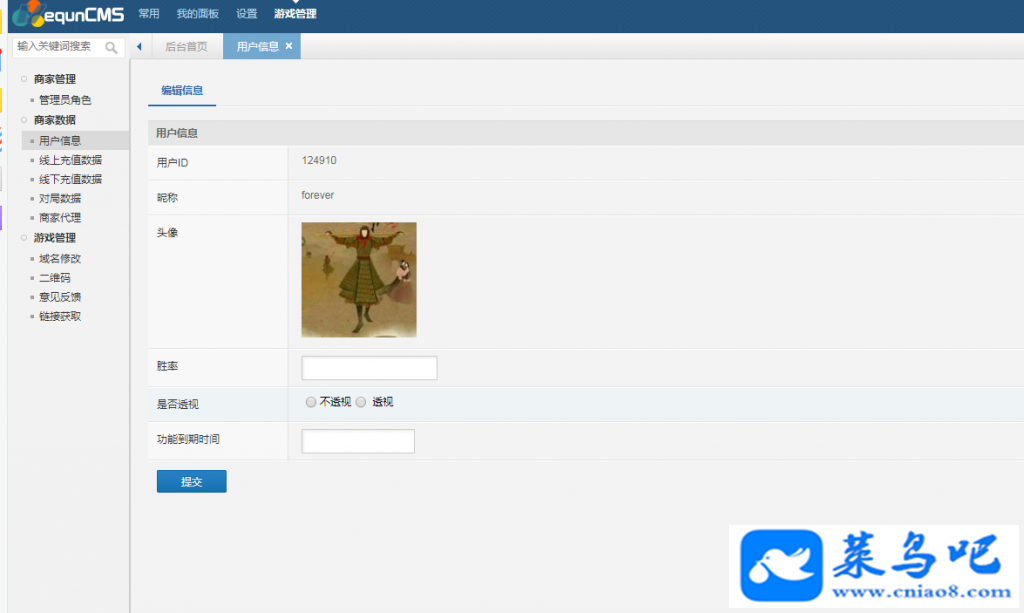Click the keyword search box
Image resolution: width=1024 pixels, height=613 pixels.
click(60, 47)
